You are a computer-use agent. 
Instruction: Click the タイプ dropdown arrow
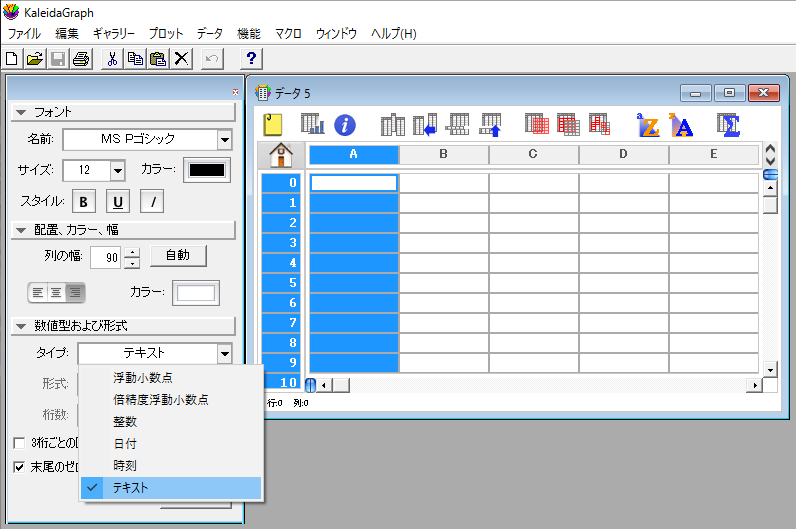[224, 353]
